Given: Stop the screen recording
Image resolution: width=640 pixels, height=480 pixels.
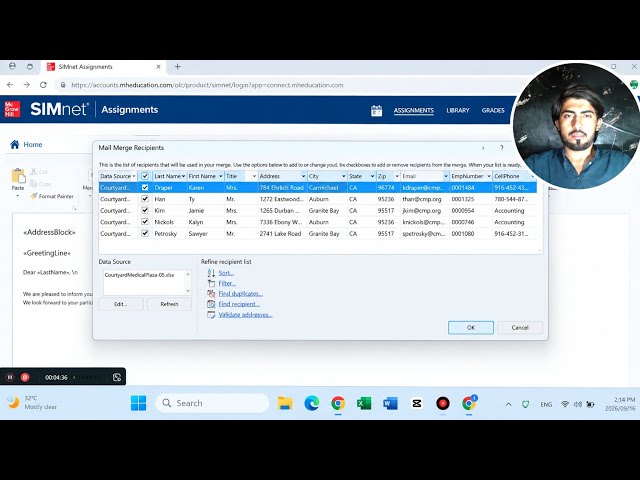Looking at the screenshot, I should (25, 377).
